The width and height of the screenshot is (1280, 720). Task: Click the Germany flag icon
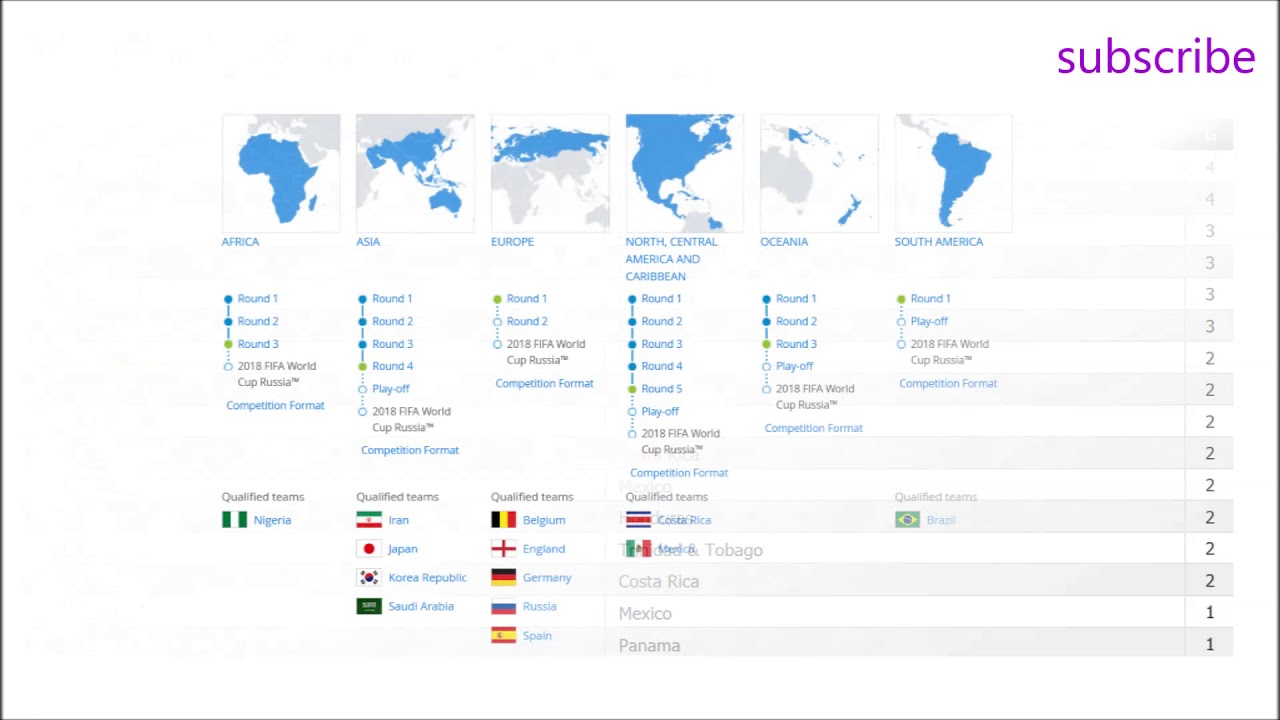click(504, 578)
